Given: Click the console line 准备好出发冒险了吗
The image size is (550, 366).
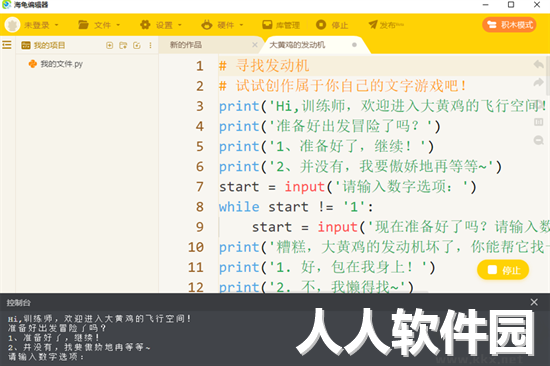Looking at the screenshot, I should tap(57, 328).
